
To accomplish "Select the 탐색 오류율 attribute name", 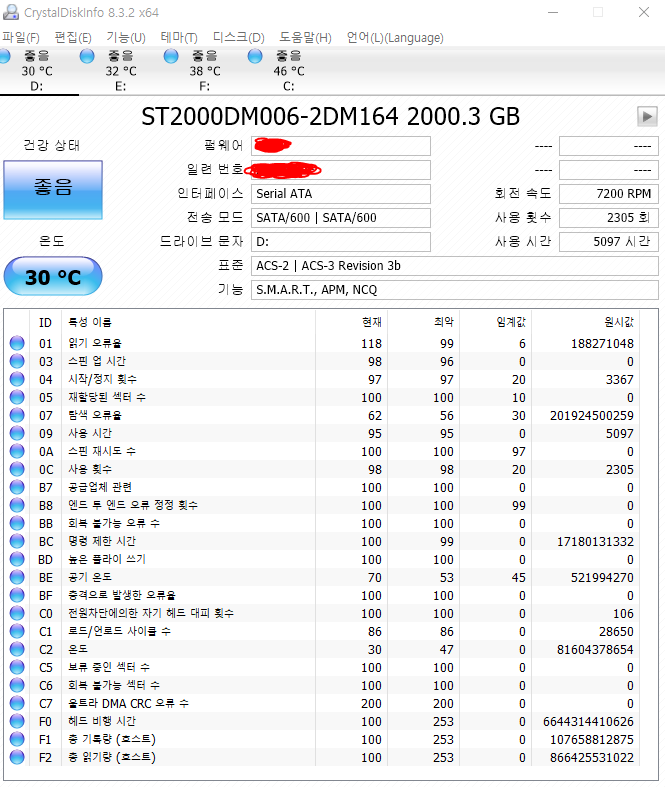I will pos(95,415).
